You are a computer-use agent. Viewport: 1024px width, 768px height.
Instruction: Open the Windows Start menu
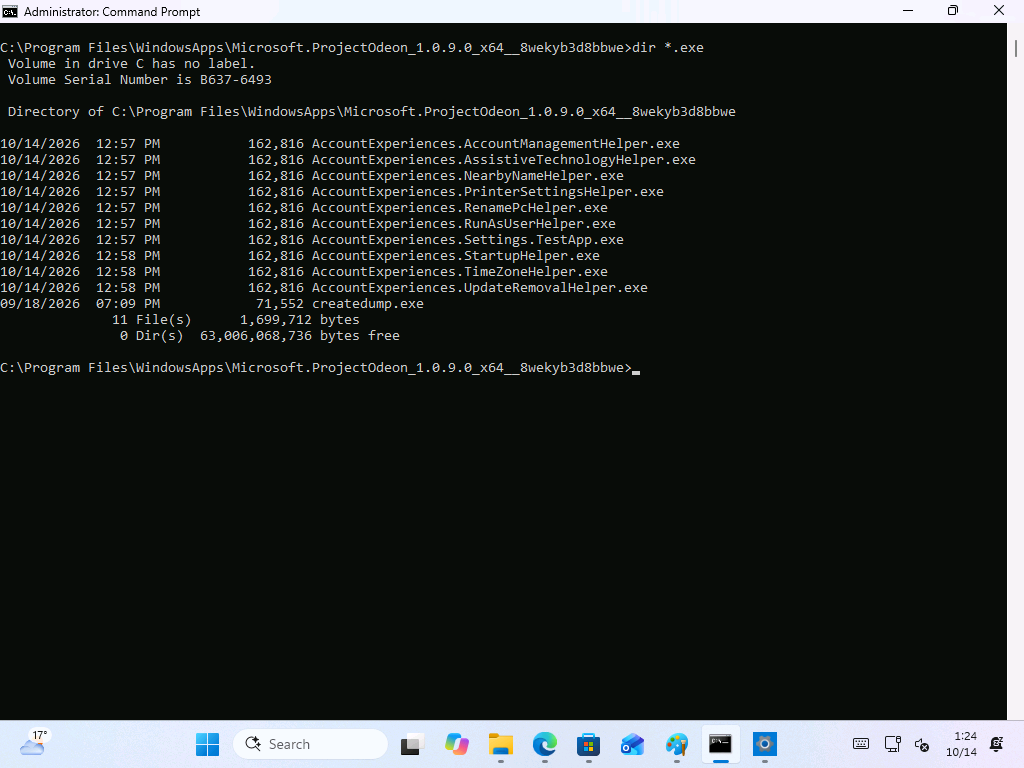click(x=208, y=744)
